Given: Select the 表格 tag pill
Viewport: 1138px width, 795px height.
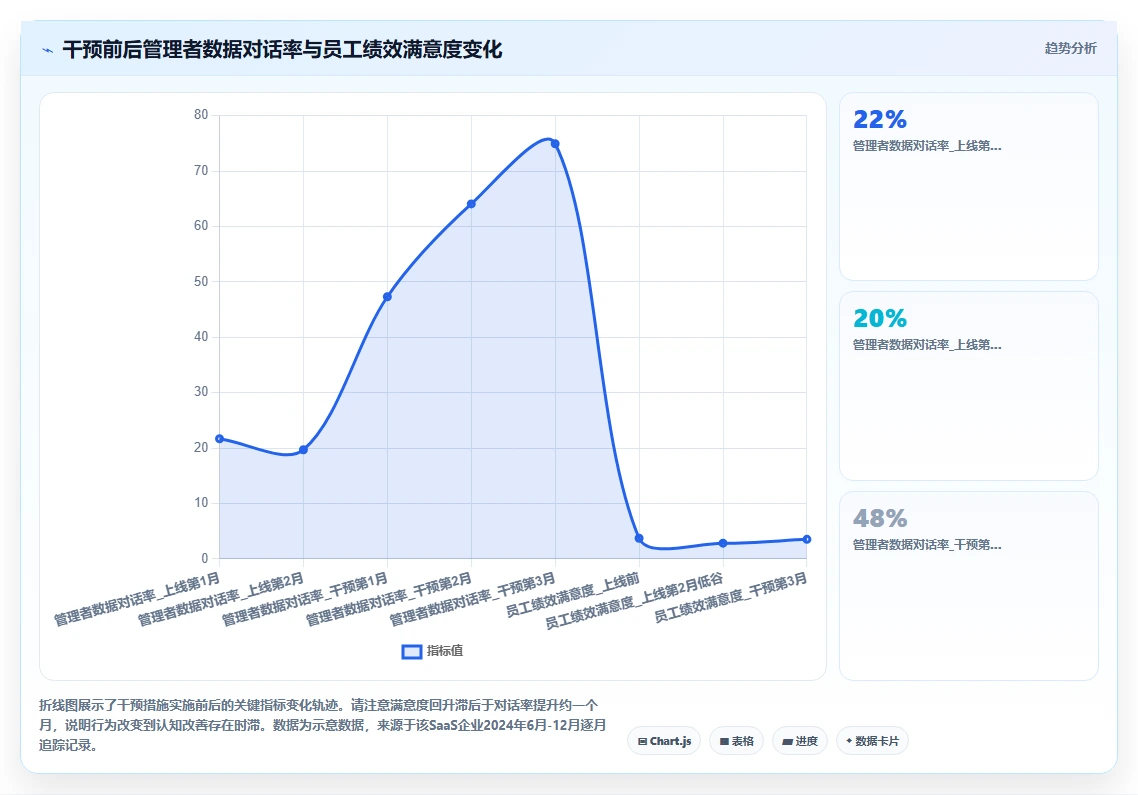Looking at the screenshot, I should click(736, 741).
